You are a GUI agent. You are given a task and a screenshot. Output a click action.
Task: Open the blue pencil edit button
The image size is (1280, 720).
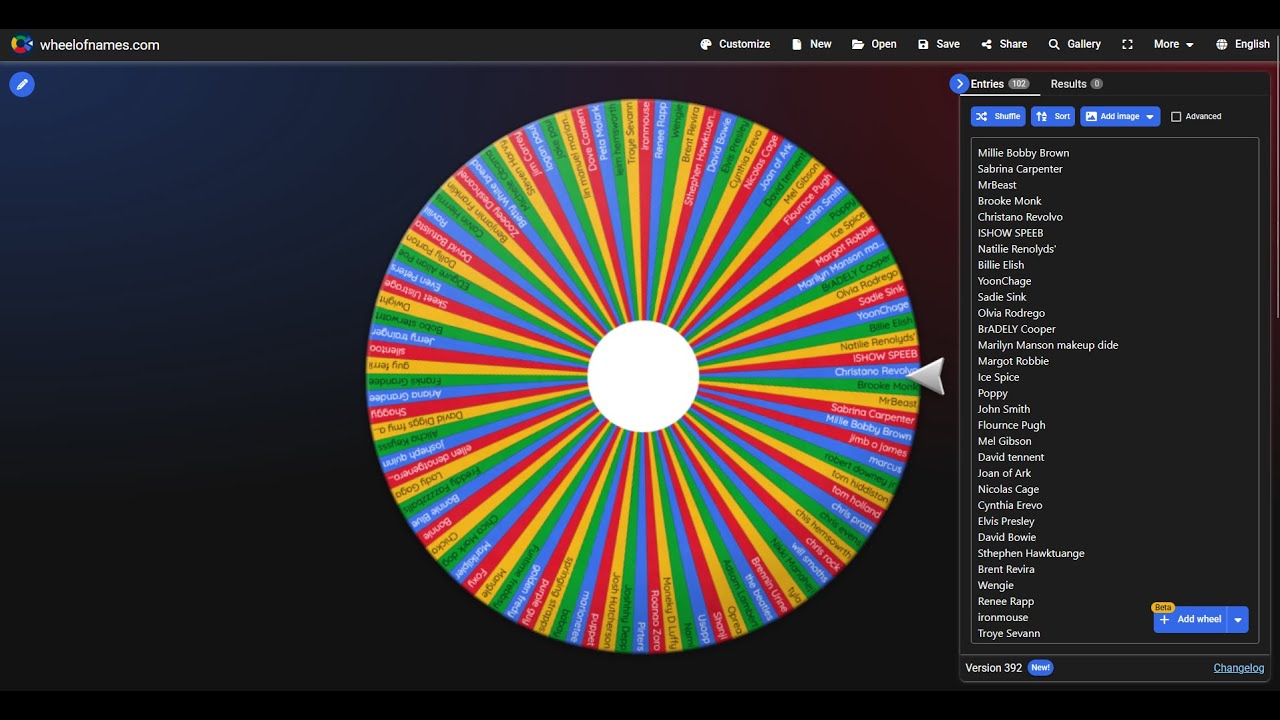[x=22, y=85]
